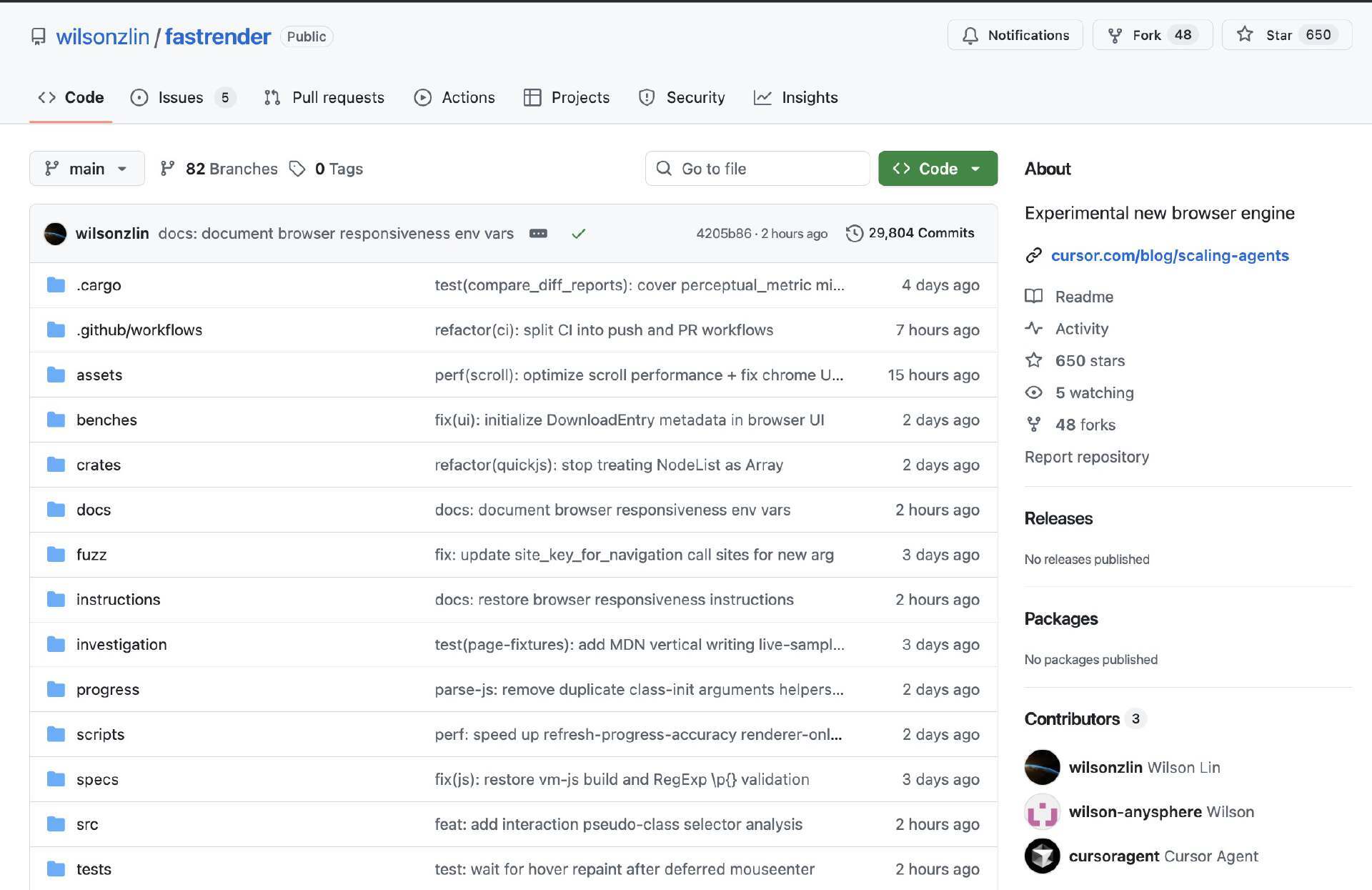Viewport: 1372px width, 890px height.
Task: Open the 5 watching eye link
Action: pyautogui.click(x=1093, y=392)
